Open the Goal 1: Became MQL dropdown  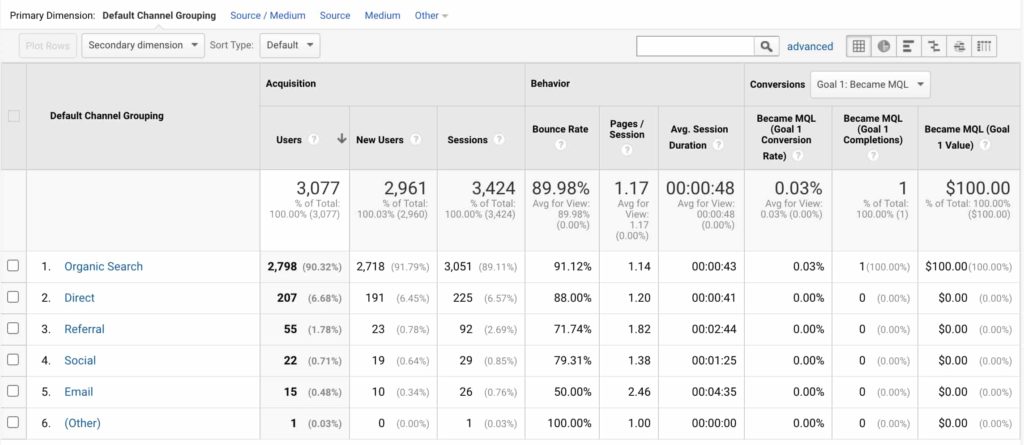(870, 84)
